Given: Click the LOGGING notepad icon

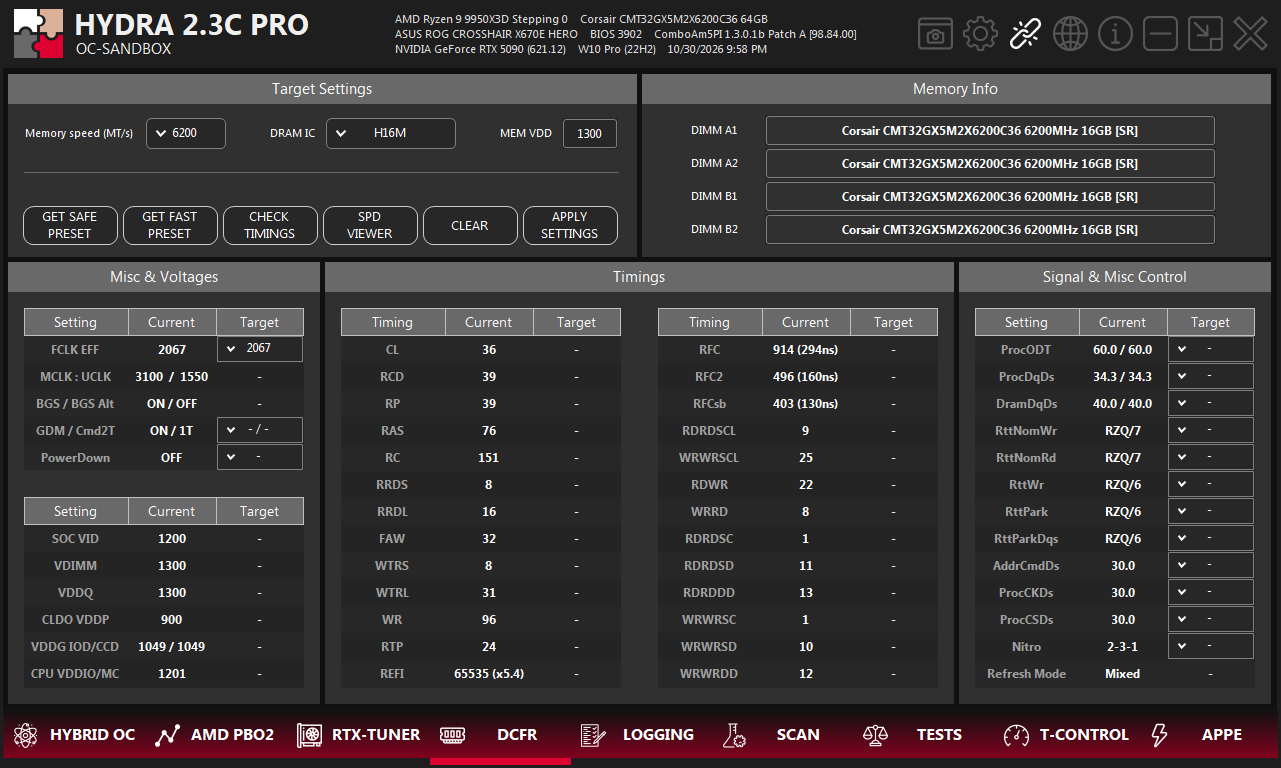Looking at the screenshot, I should pos(592,735).
